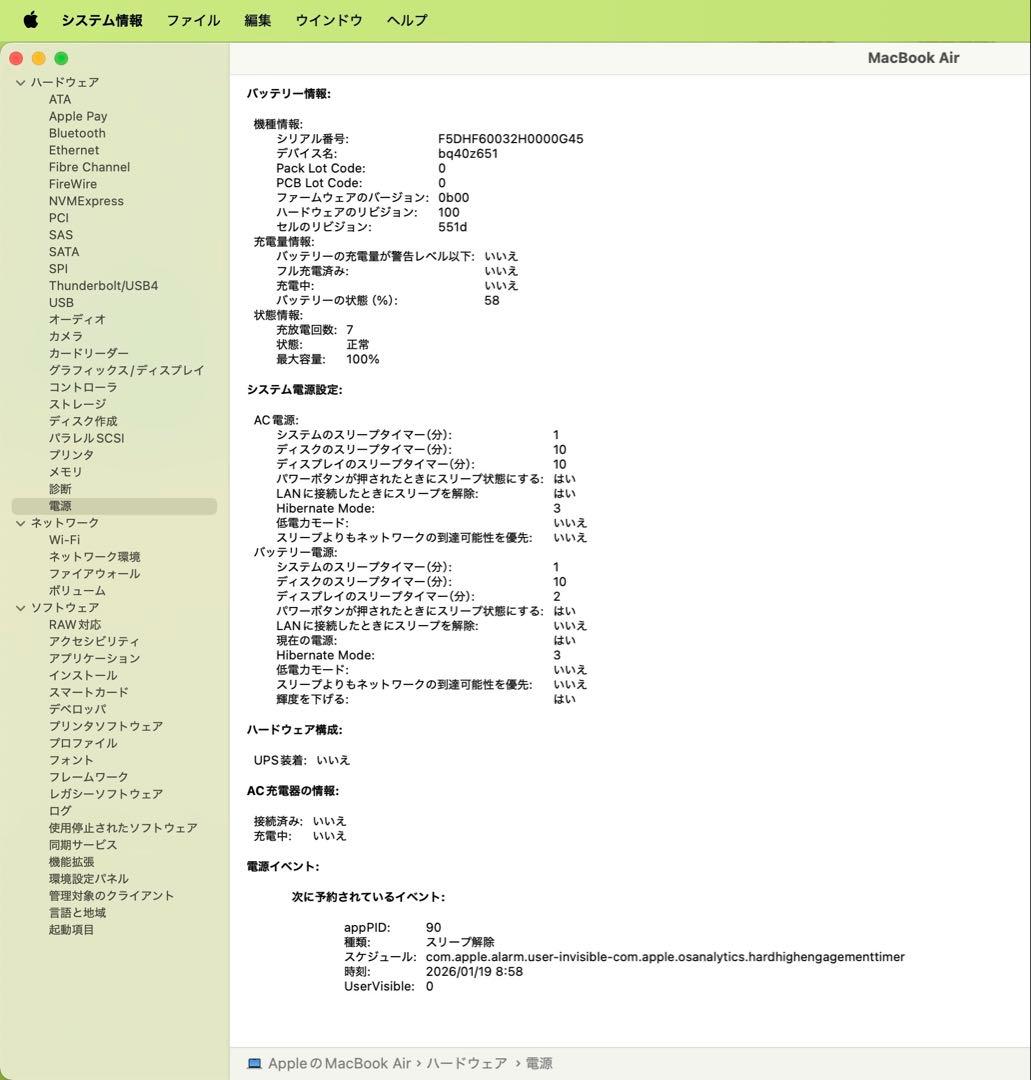Screen dimensions: 1031x1080
Task: Open the 編集 menu
Action: (x=257, y=20)
